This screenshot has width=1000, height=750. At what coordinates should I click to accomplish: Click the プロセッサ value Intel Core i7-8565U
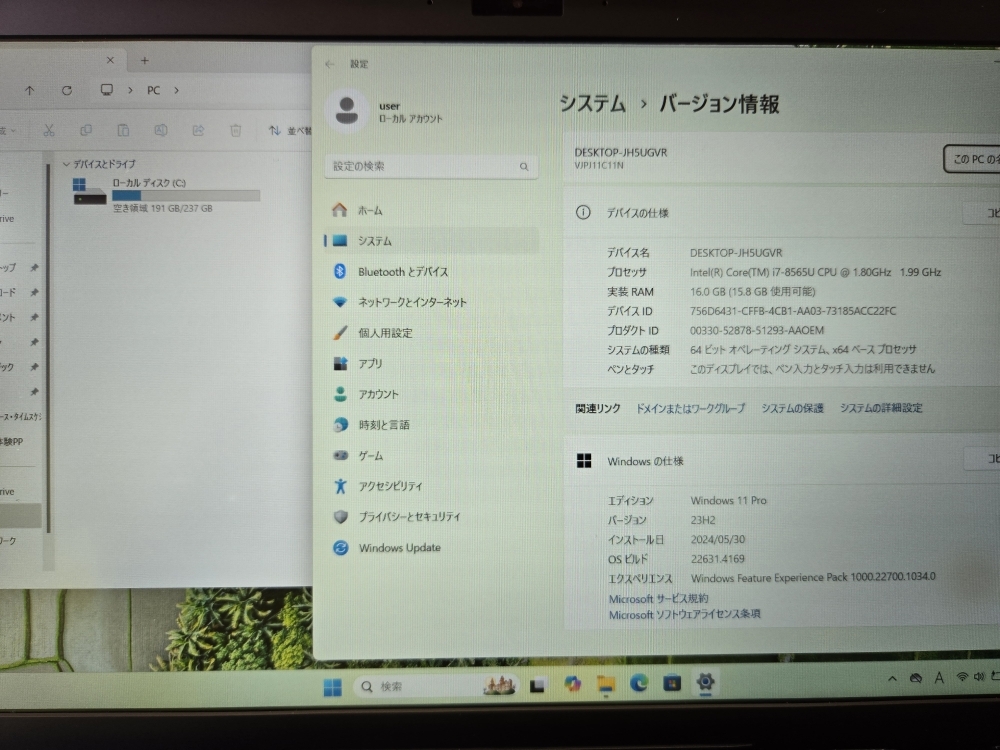click(815, 272)
